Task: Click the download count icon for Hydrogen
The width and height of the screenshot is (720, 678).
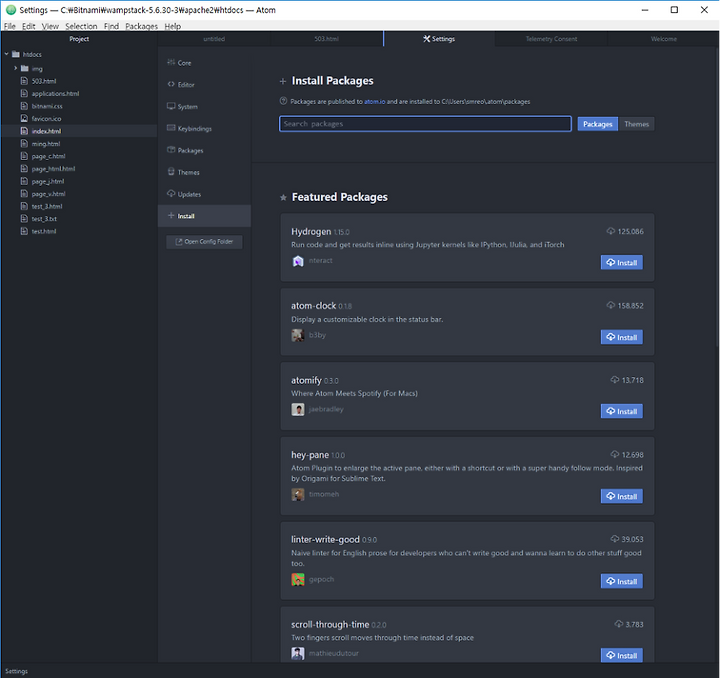Action: (x=611, y=231)
